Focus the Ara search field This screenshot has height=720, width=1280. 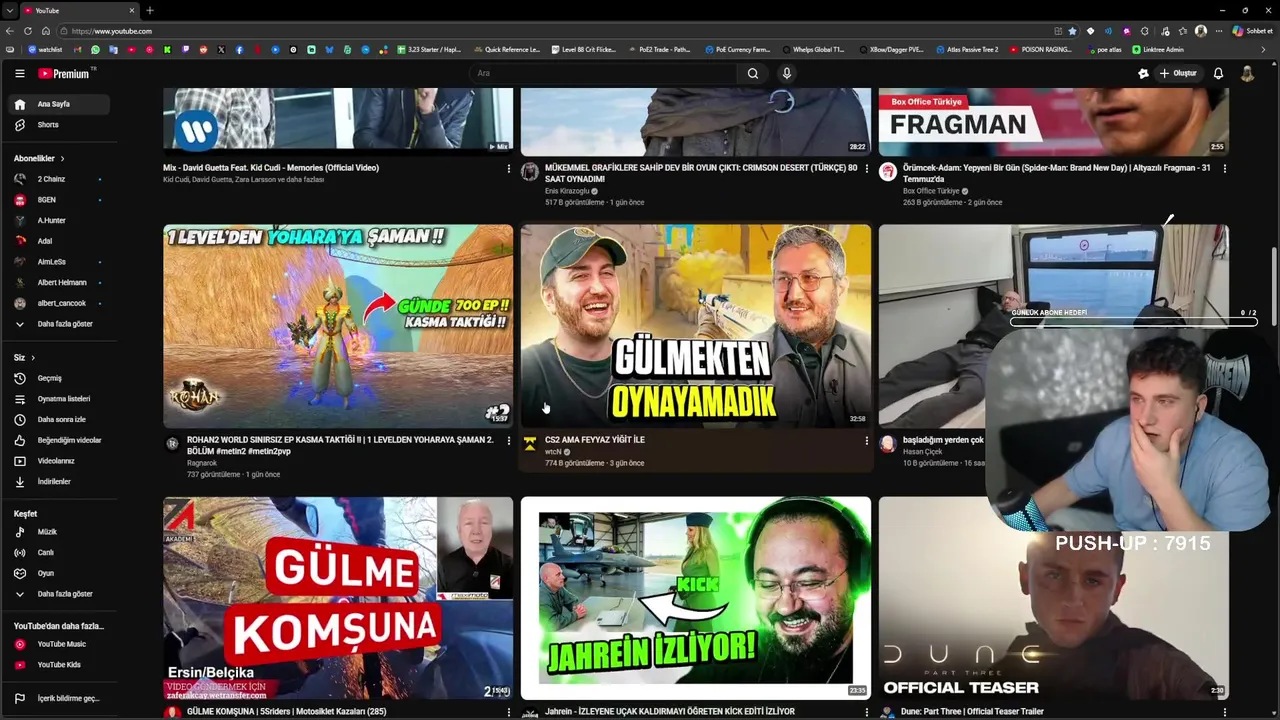[x=604, y=73]
